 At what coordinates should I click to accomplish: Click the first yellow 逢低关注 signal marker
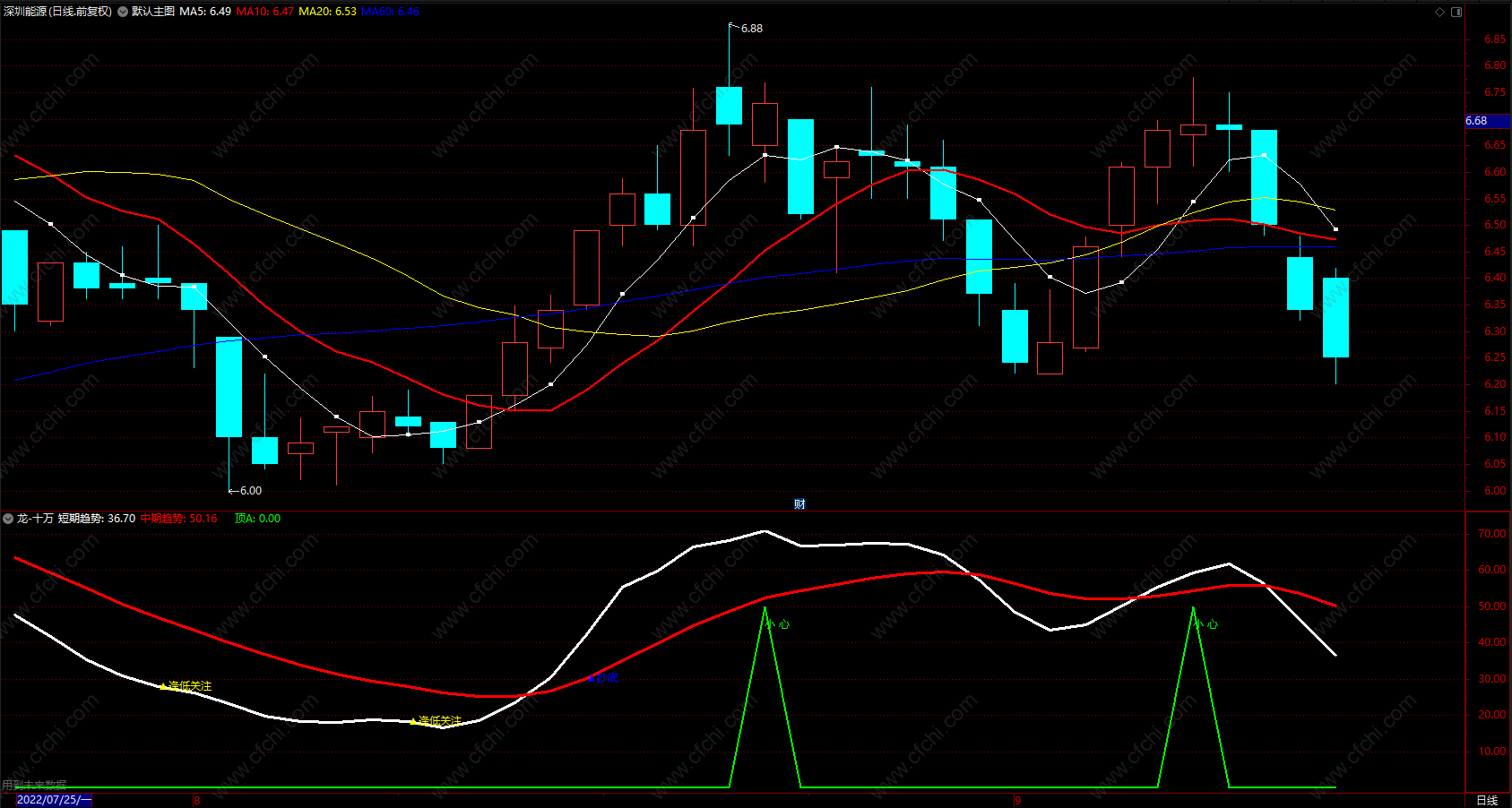pos(186,686)
